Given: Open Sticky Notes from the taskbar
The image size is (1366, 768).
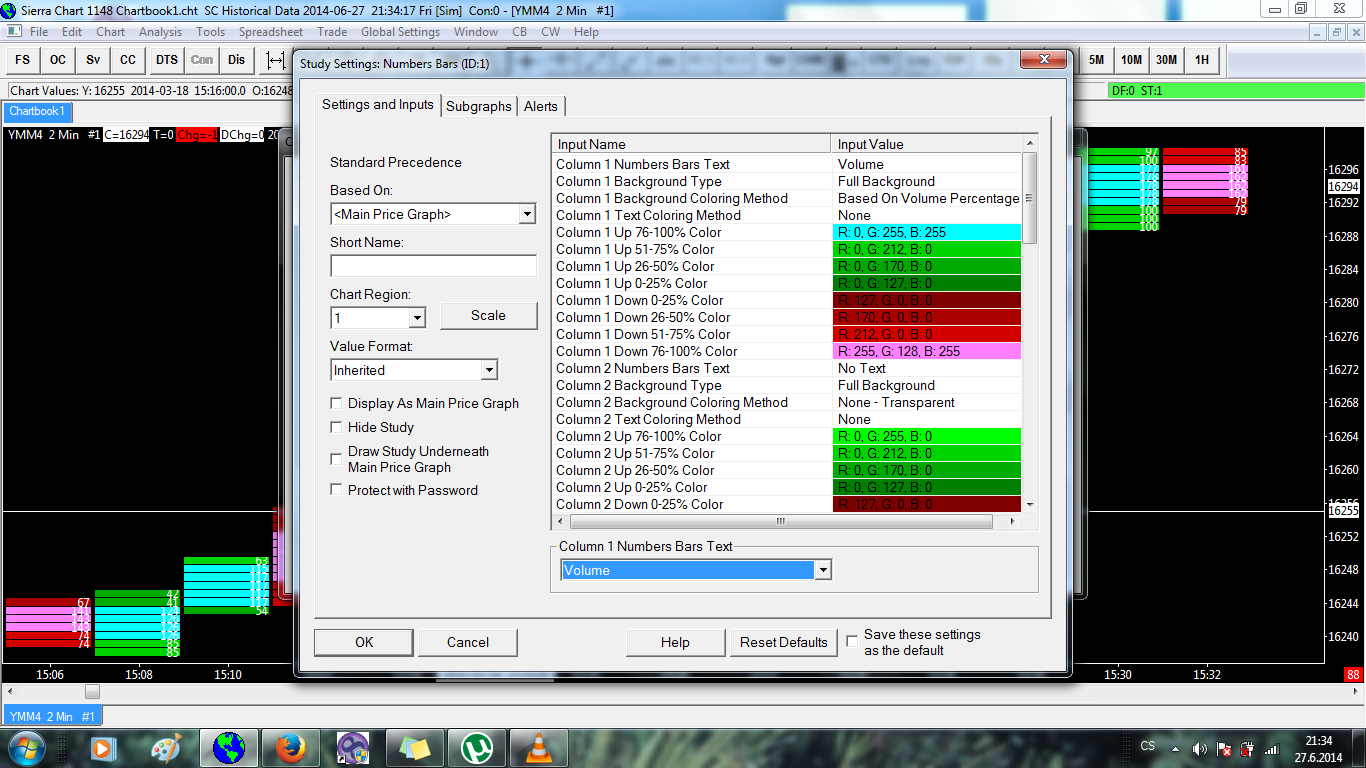Looking at the screenshot, I should click(415, 748).
